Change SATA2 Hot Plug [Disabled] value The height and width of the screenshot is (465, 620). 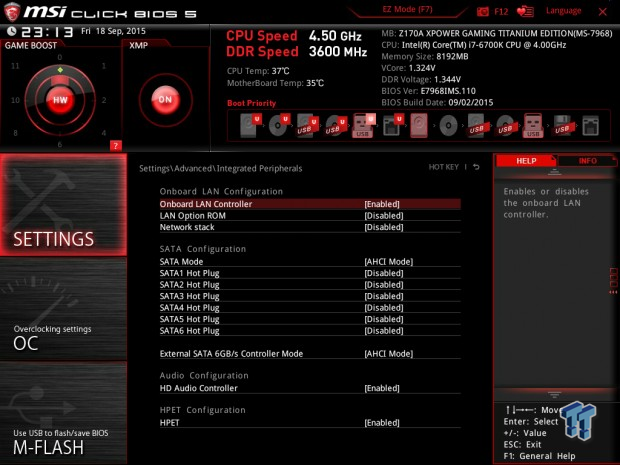384,285
